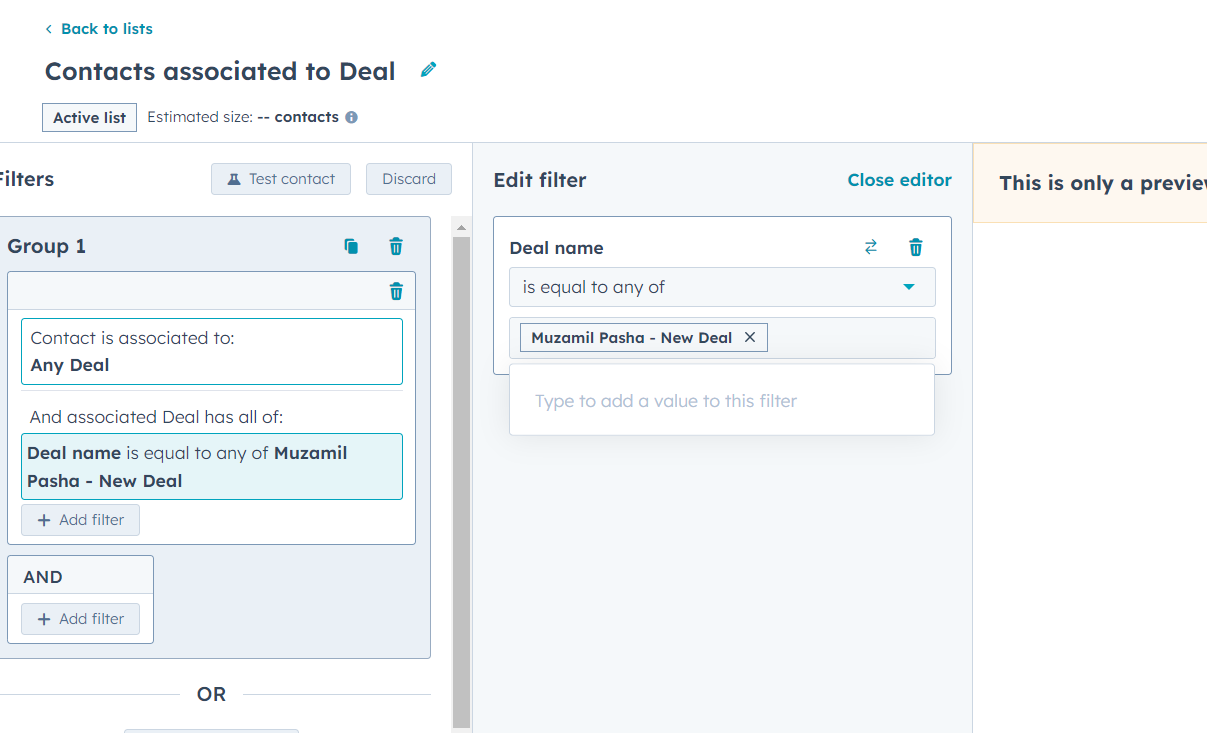Click the swap icon beside Deal name

[870, 246]
